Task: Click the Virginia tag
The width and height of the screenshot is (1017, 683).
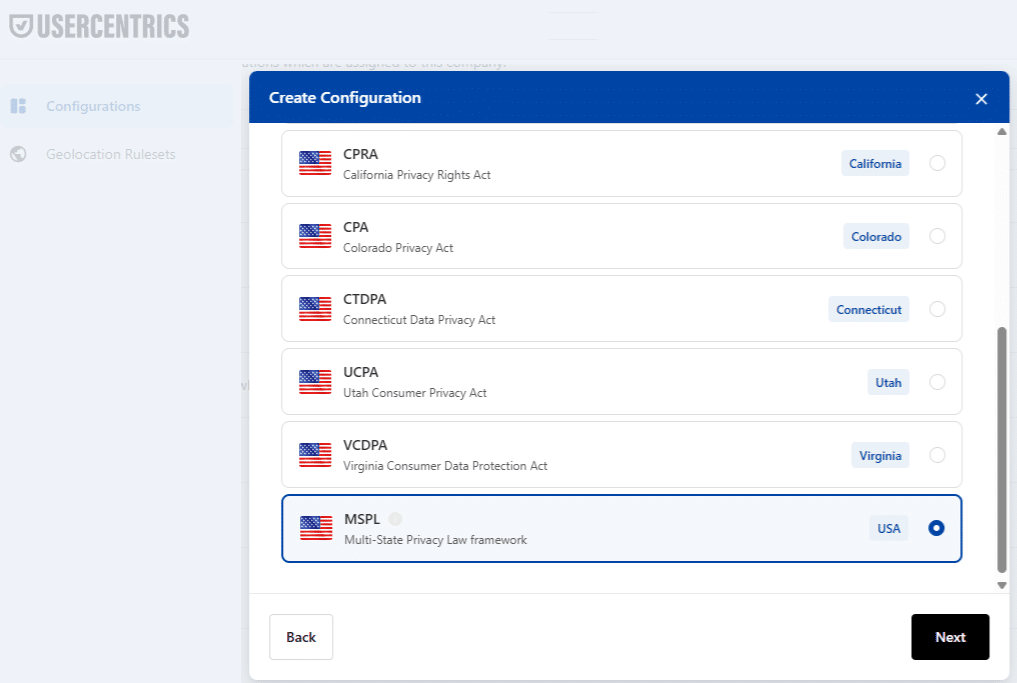Action: click(880, 455)
